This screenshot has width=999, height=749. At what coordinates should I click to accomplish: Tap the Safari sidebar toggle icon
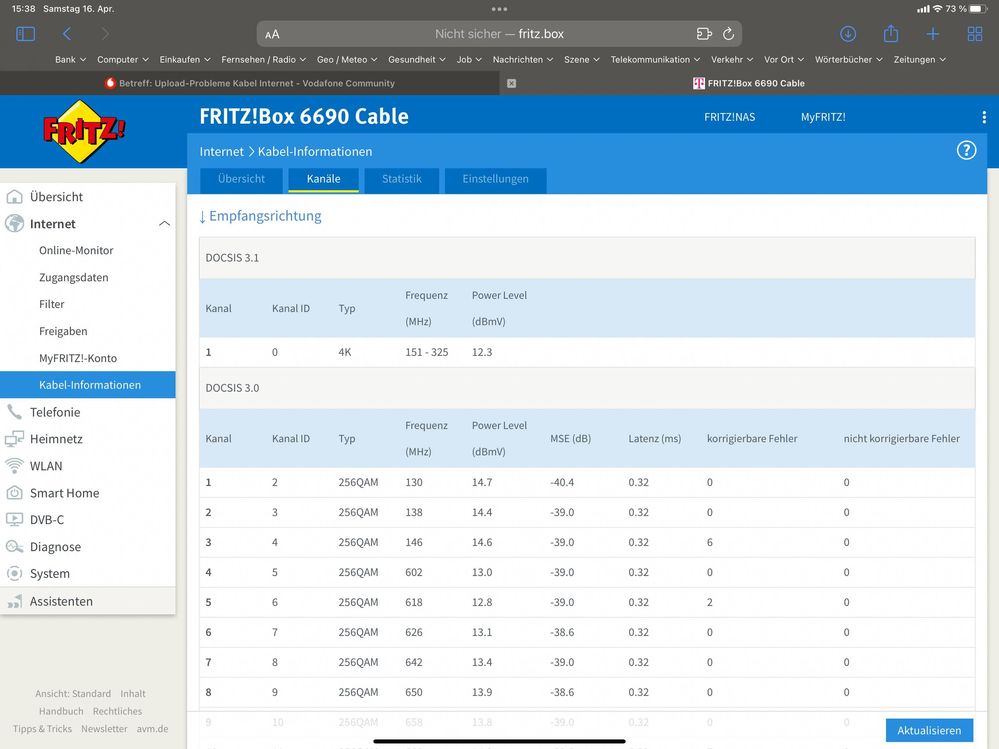point(26,34)
